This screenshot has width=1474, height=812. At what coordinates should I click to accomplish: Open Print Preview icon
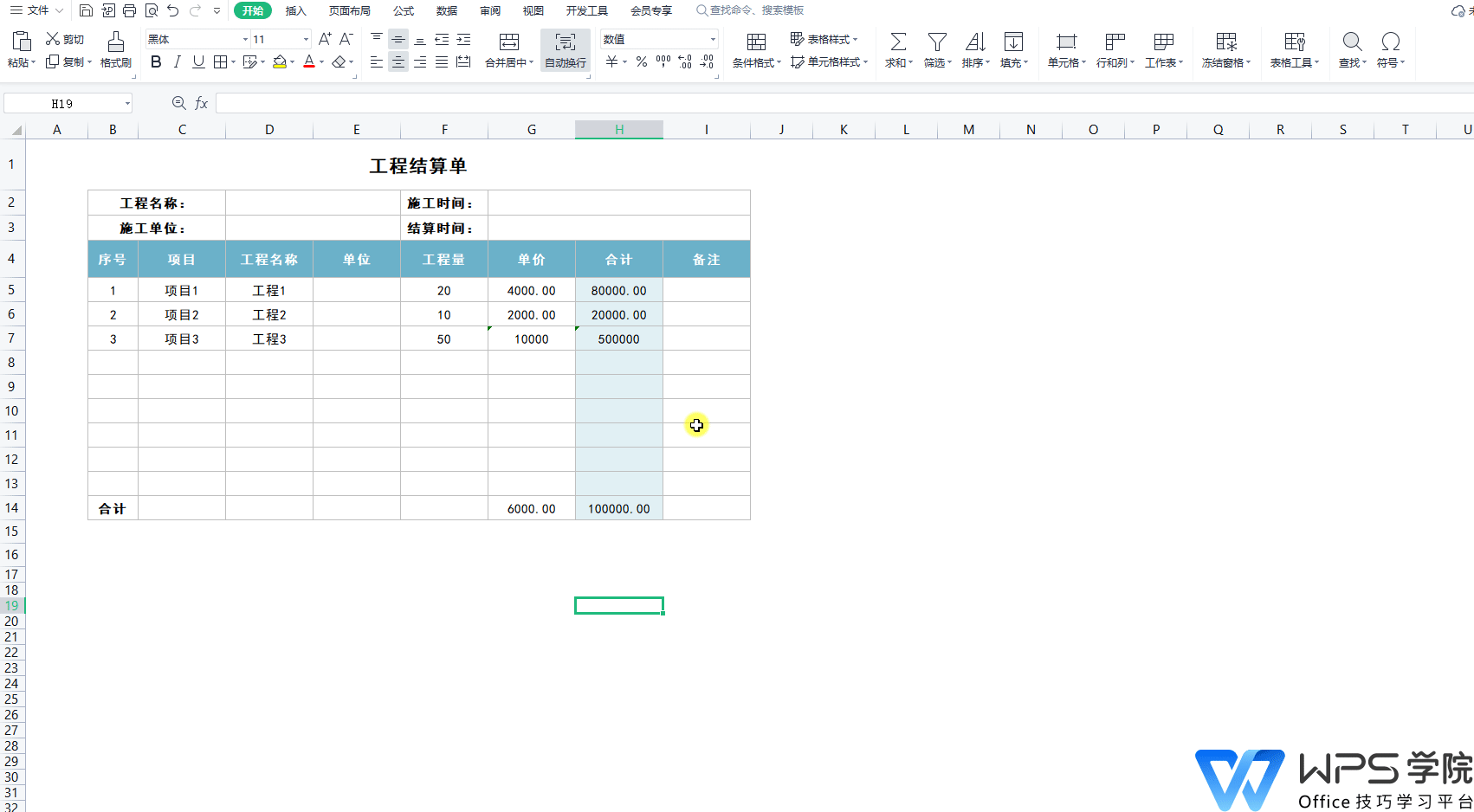click(152, 10)
